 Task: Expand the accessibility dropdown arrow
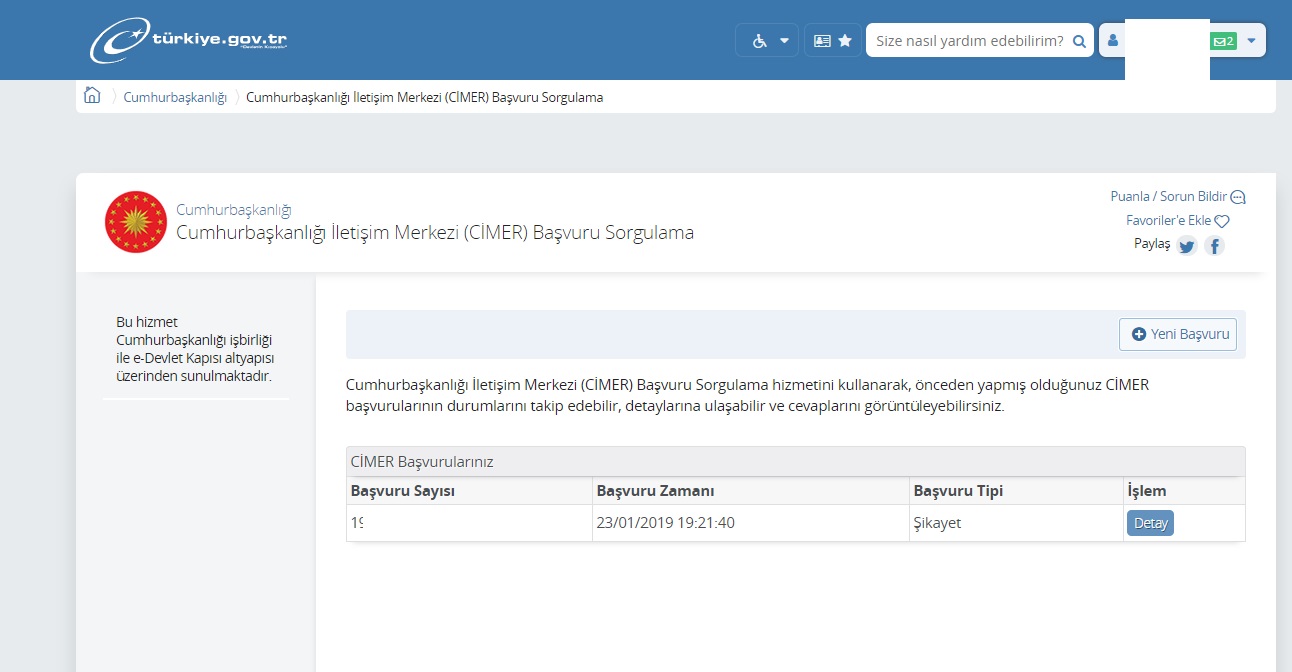[x=784, y=41]
